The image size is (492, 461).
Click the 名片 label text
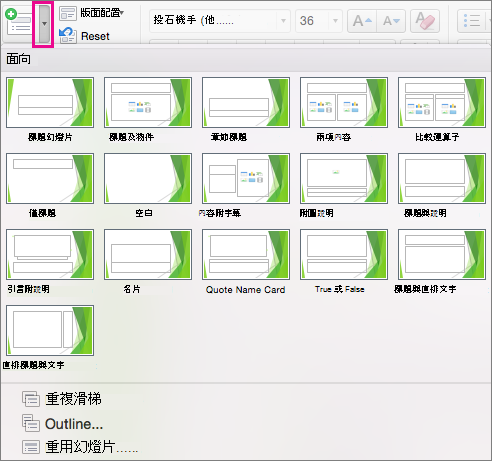(x=132, y=289)
